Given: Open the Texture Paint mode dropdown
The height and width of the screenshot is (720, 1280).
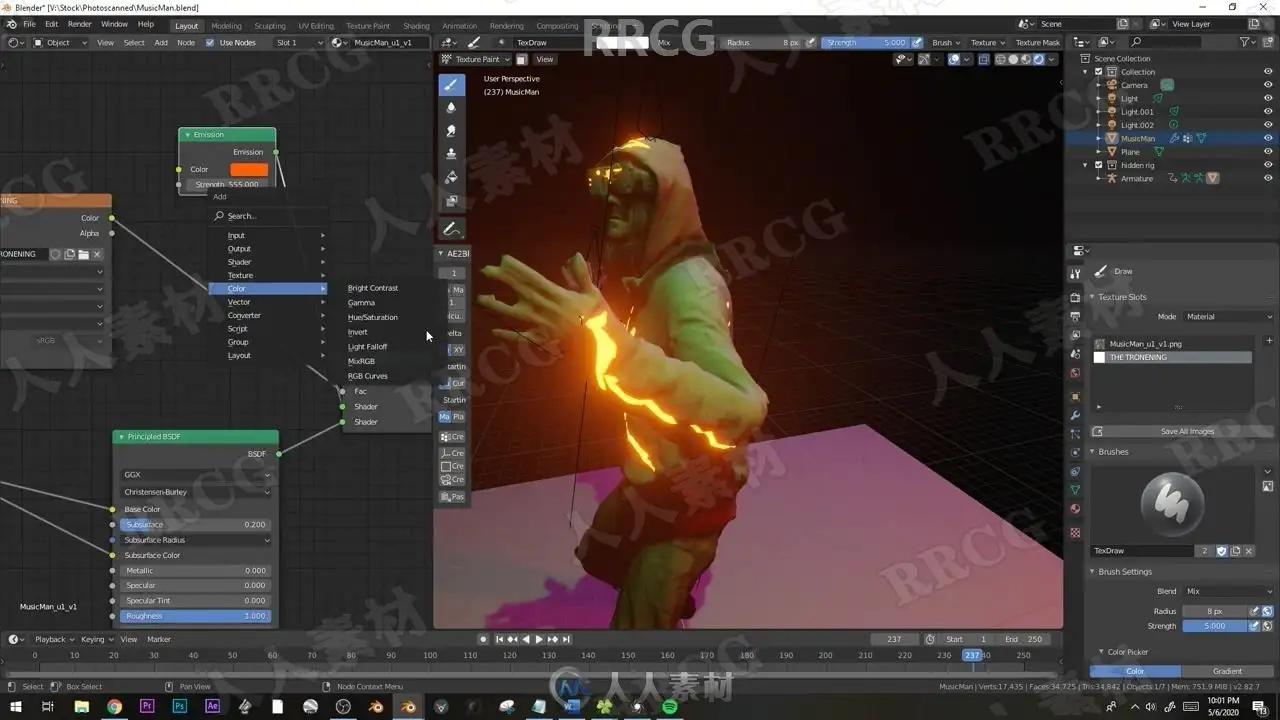Looking at the screenshot, I should coord(478,59).
